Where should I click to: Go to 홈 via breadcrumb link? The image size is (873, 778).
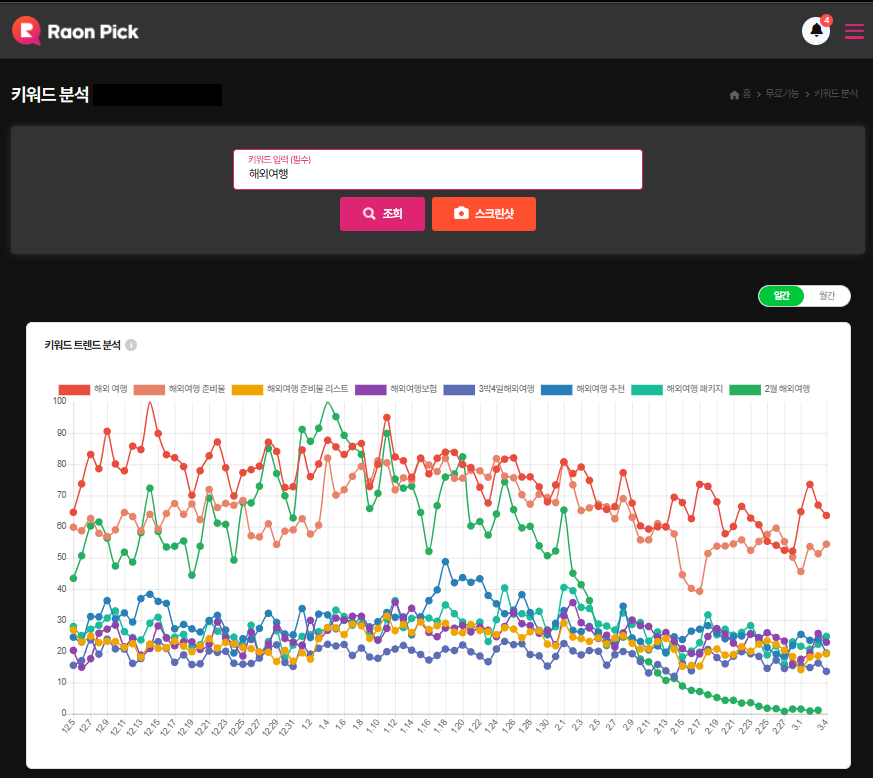(x=747, y=95)
